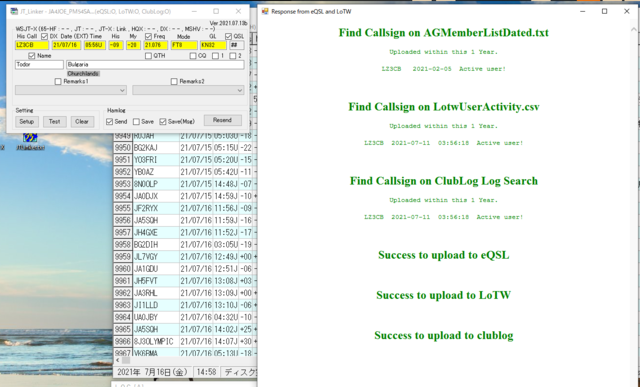Toggle the DX checkbox
The image size is (640, 387).
click(x=44, y=36)
